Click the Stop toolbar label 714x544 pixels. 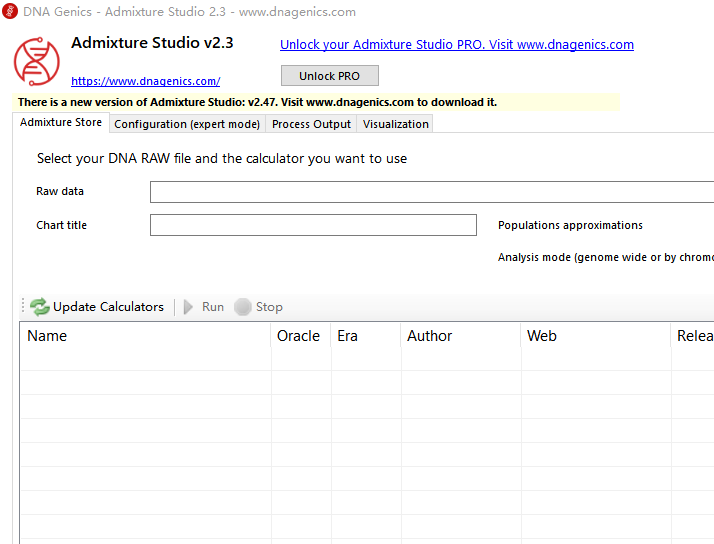pyautogui.click(x=269, y=307)
